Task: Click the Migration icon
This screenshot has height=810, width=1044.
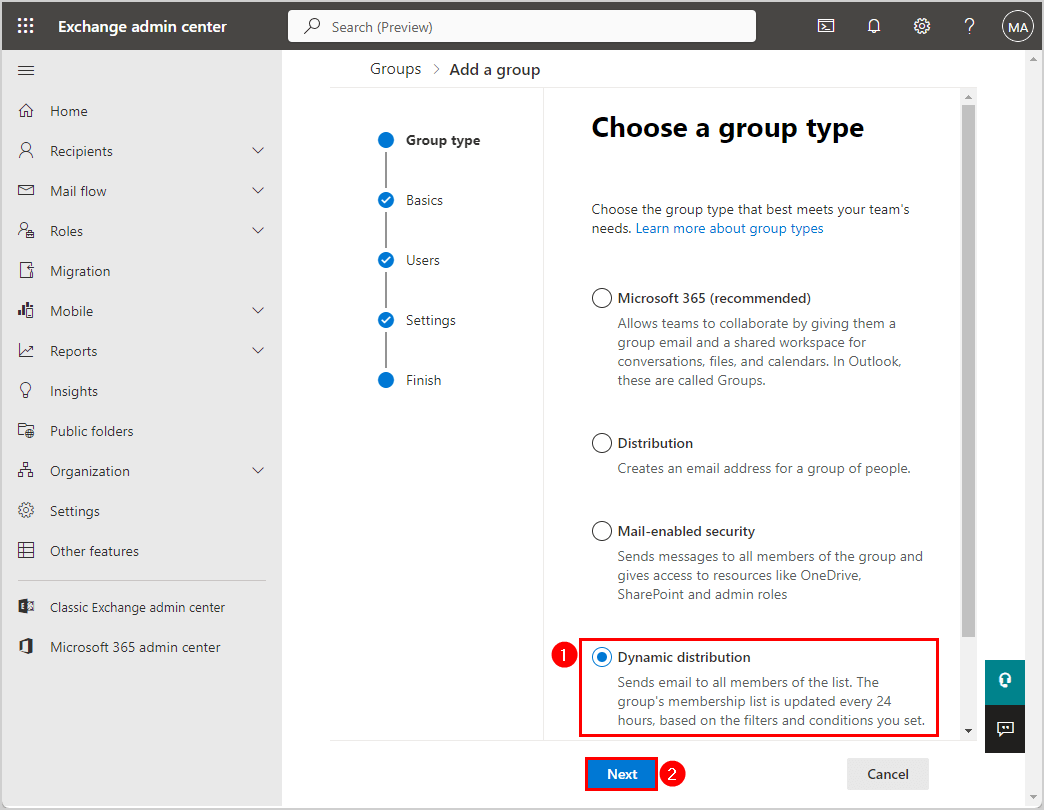Action: (x=26, y=270)
